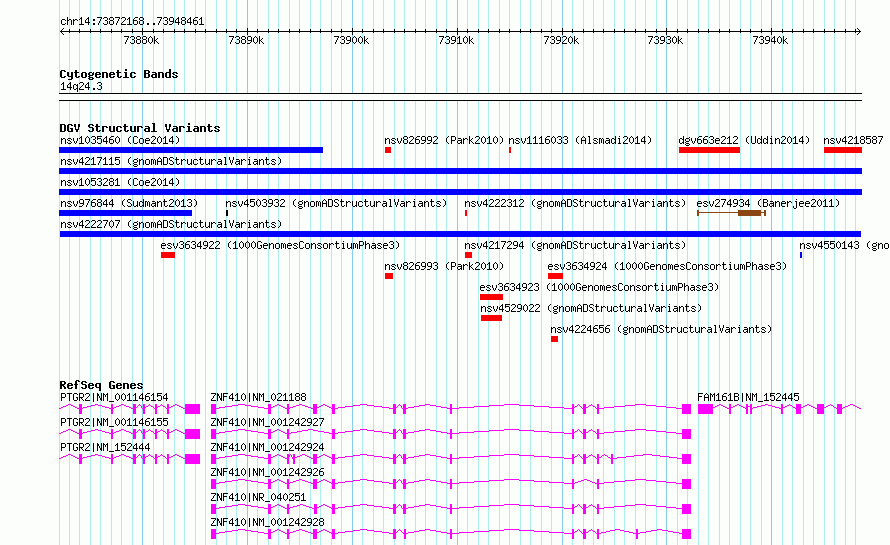Click the ZNF410|NM_001242928 transcript glyph
Screen dimensions: 890x545
click(451, 534)
